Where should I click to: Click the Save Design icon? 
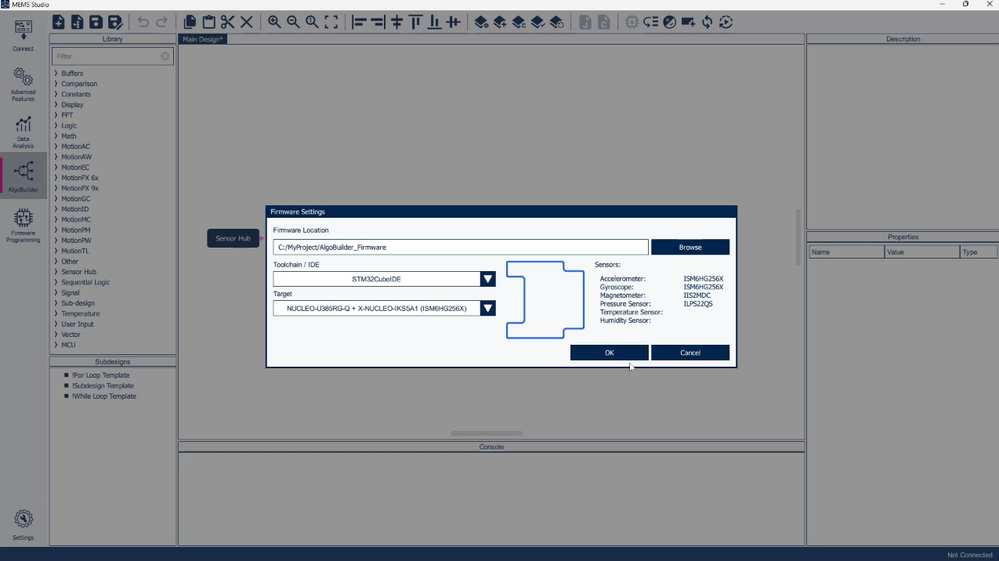tap(96, 22)
